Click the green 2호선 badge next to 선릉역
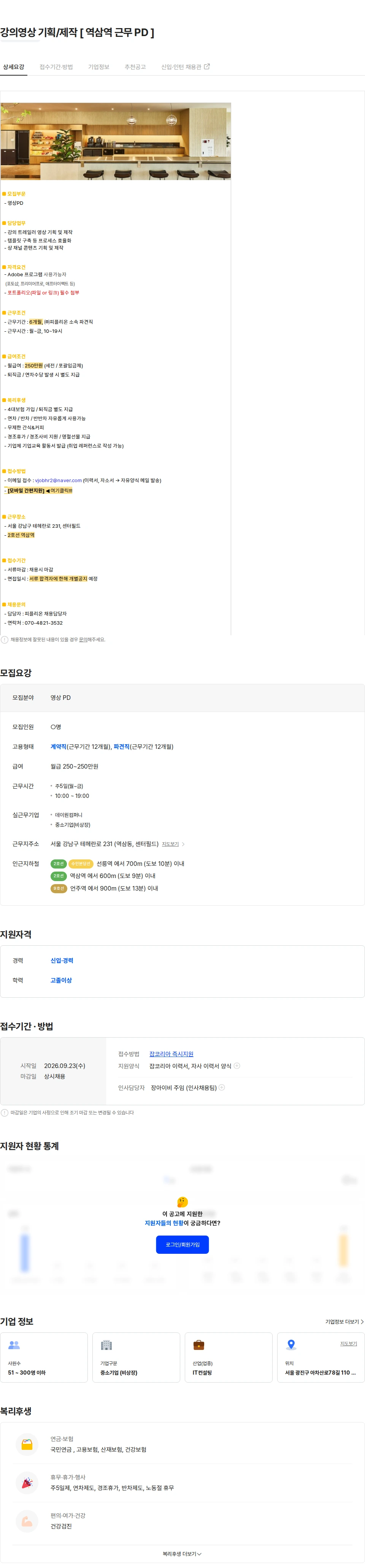Screen dimensions: 365x1568 click(x=59, y=863)
